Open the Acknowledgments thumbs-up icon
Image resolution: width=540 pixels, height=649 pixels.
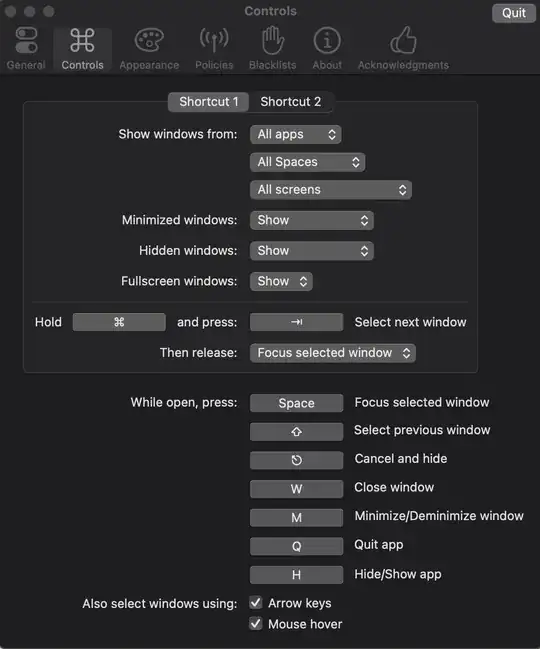[x=403, y=41]
